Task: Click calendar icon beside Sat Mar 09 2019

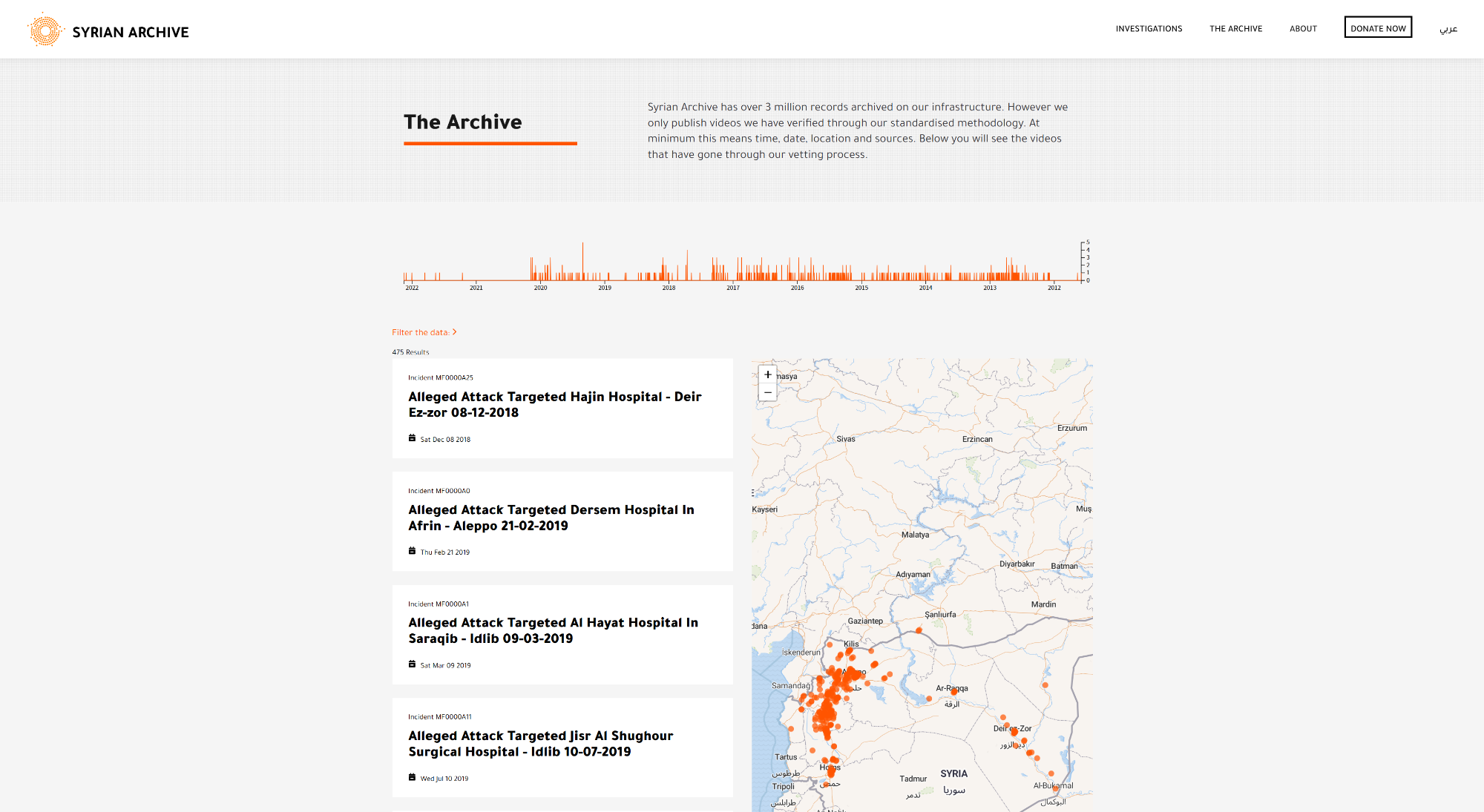Action: (x=412, y=664)
